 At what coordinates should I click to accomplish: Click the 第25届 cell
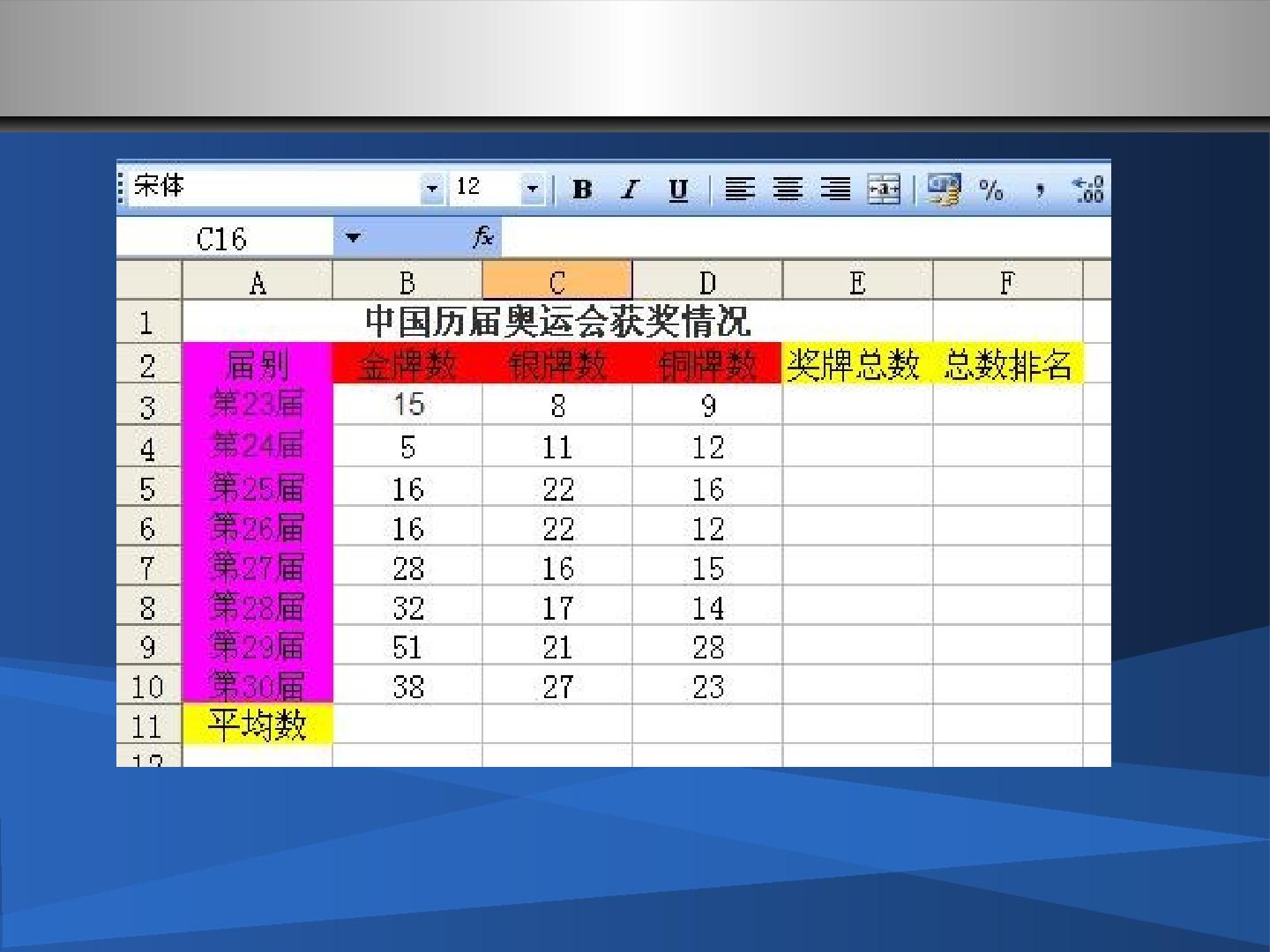(258, 487)
